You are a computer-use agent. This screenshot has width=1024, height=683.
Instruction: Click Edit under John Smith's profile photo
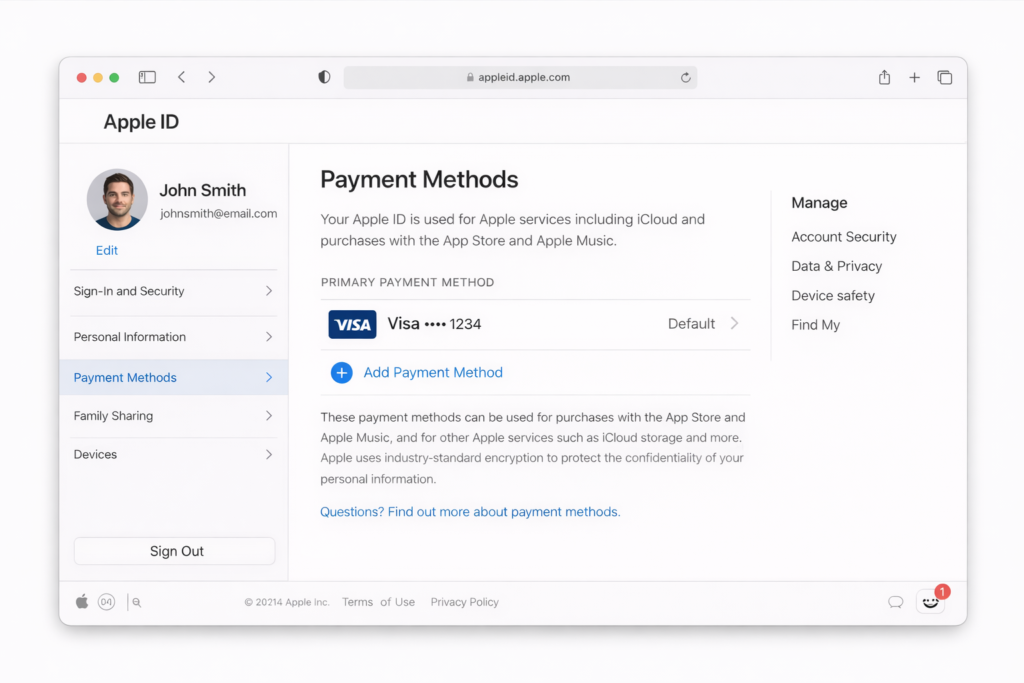coord(106,250)
